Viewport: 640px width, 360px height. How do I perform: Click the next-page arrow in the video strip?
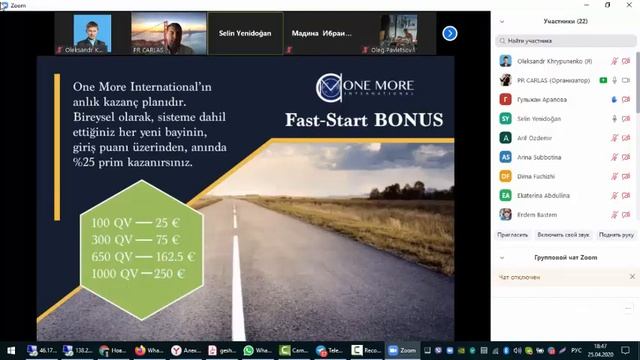point(450,33)
